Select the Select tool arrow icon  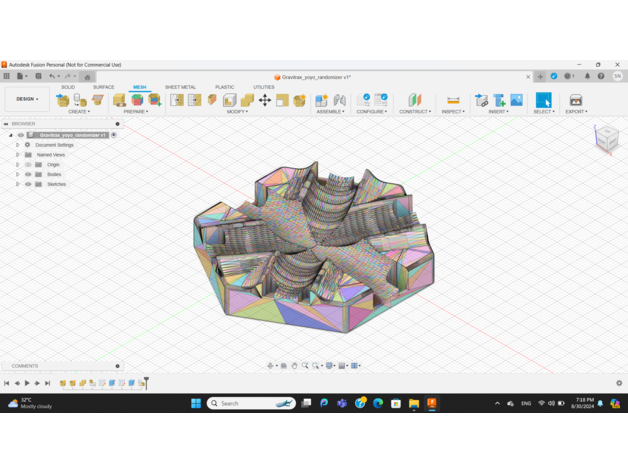543,99
